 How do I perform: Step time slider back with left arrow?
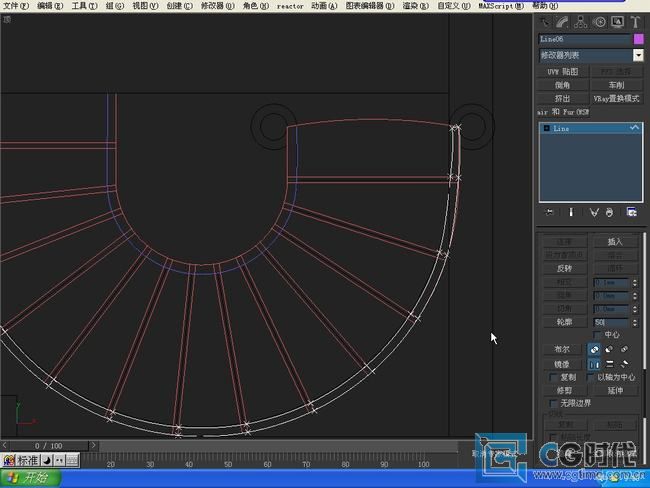click(5, 446)
